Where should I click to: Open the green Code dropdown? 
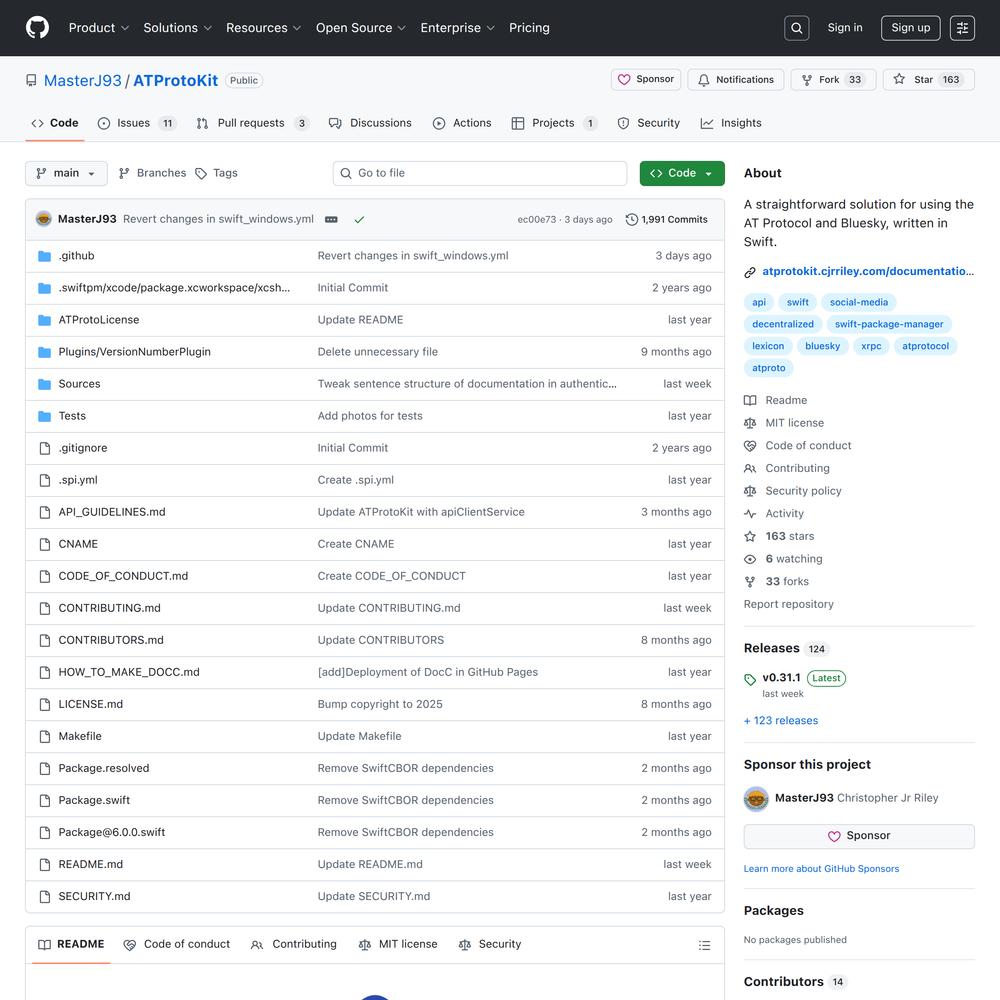point(682,173)
